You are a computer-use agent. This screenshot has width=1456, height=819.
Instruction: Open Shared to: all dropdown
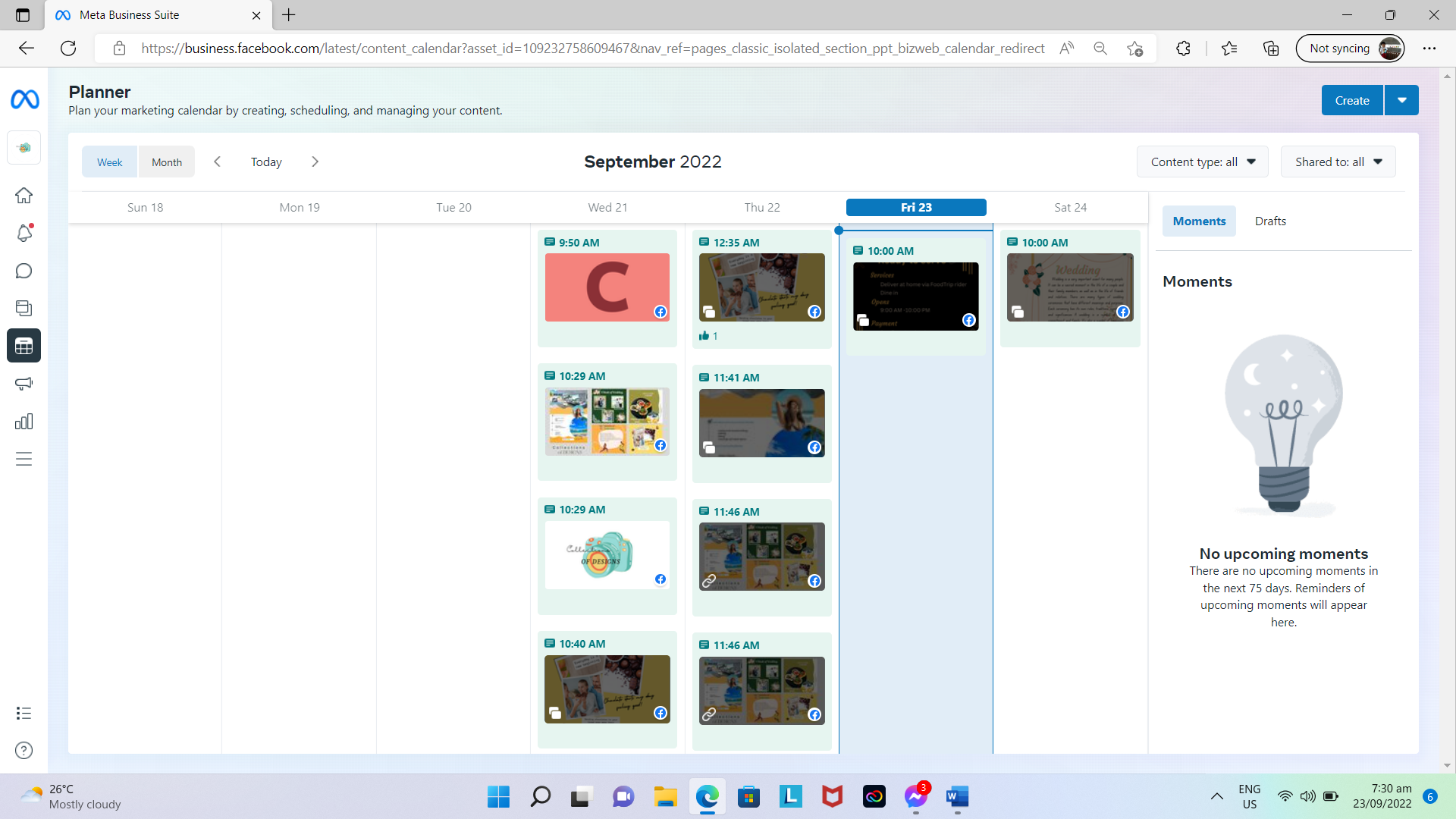coord(1338,162)
